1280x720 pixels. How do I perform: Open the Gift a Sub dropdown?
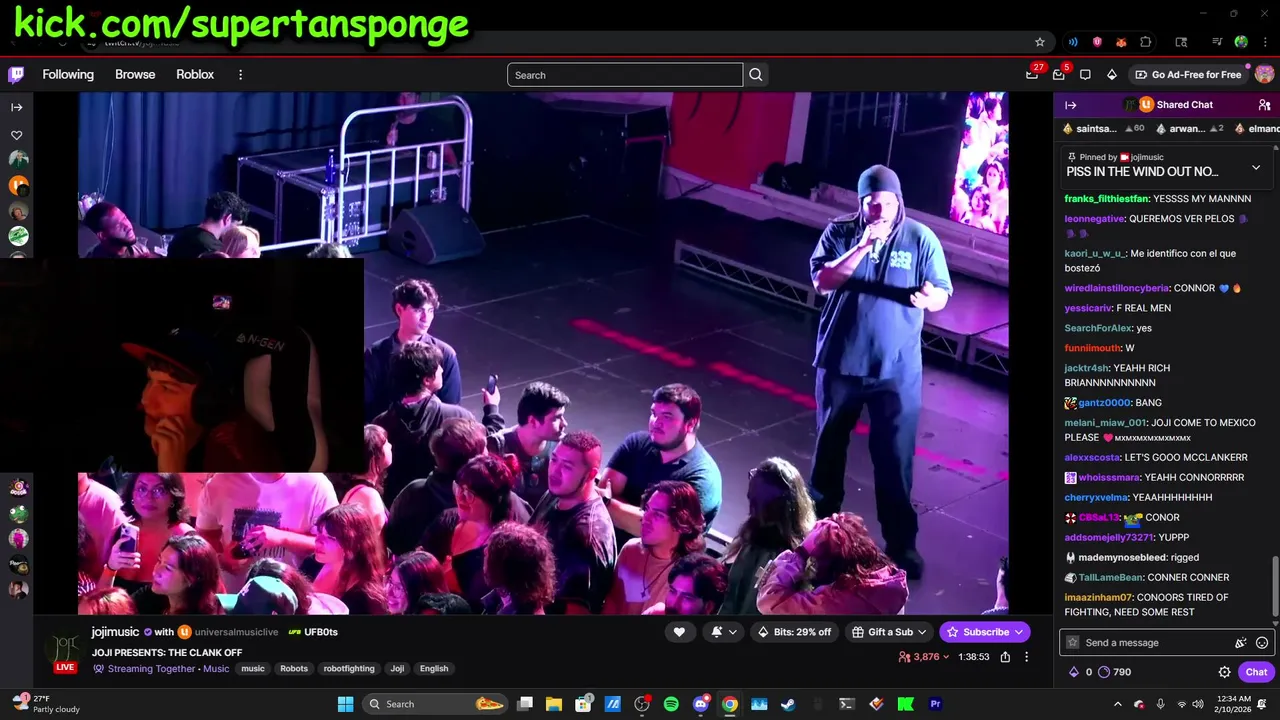(x=889, y=632)
